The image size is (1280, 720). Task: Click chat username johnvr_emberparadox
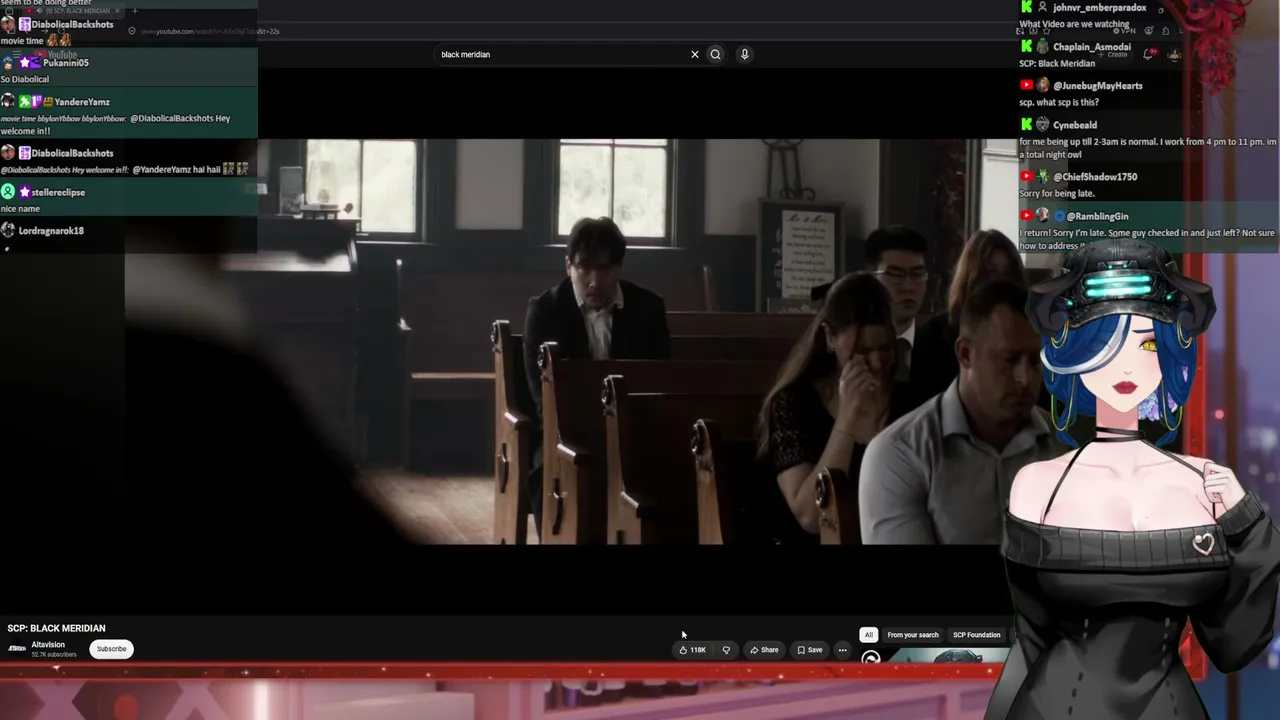pyautogui.click(x=1099, y=8)
